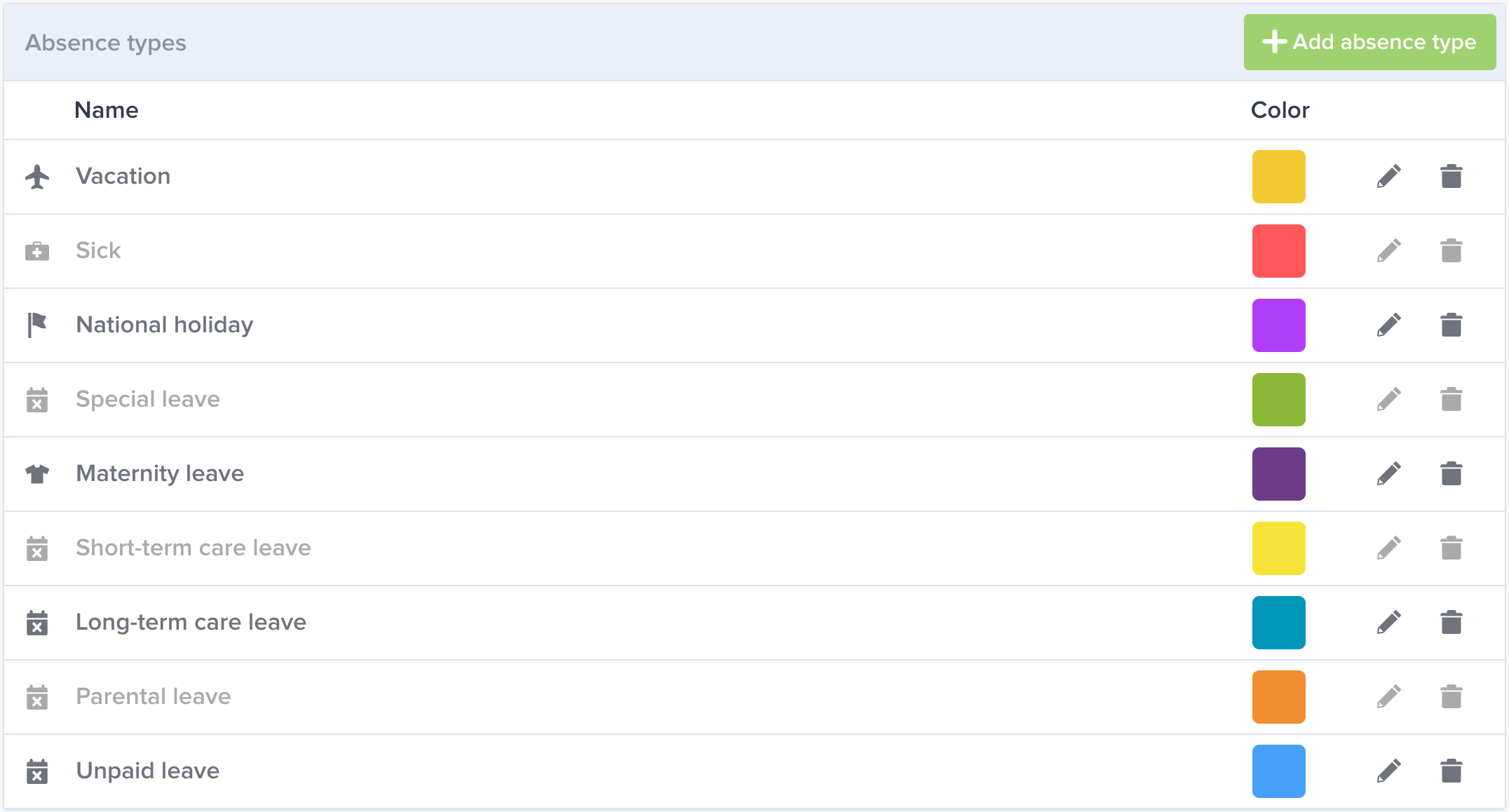Click the yellow-orange Vacation color swatch
The height and width of the screenshot is (812, 1509).
(x=1278, y=177)
